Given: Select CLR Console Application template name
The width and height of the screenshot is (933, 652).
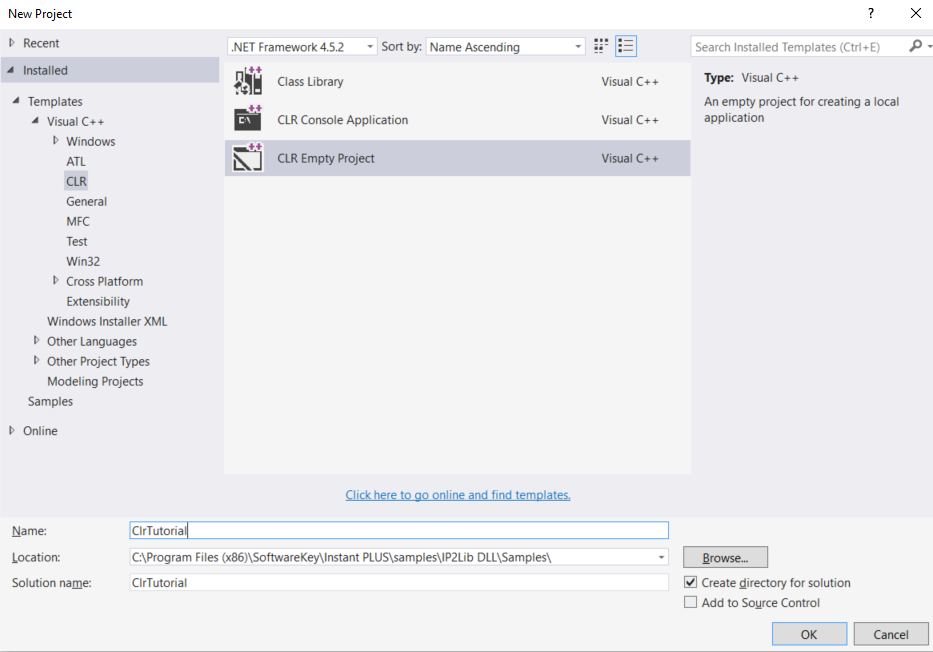Looking at the screenshot, I should point(343,120).
